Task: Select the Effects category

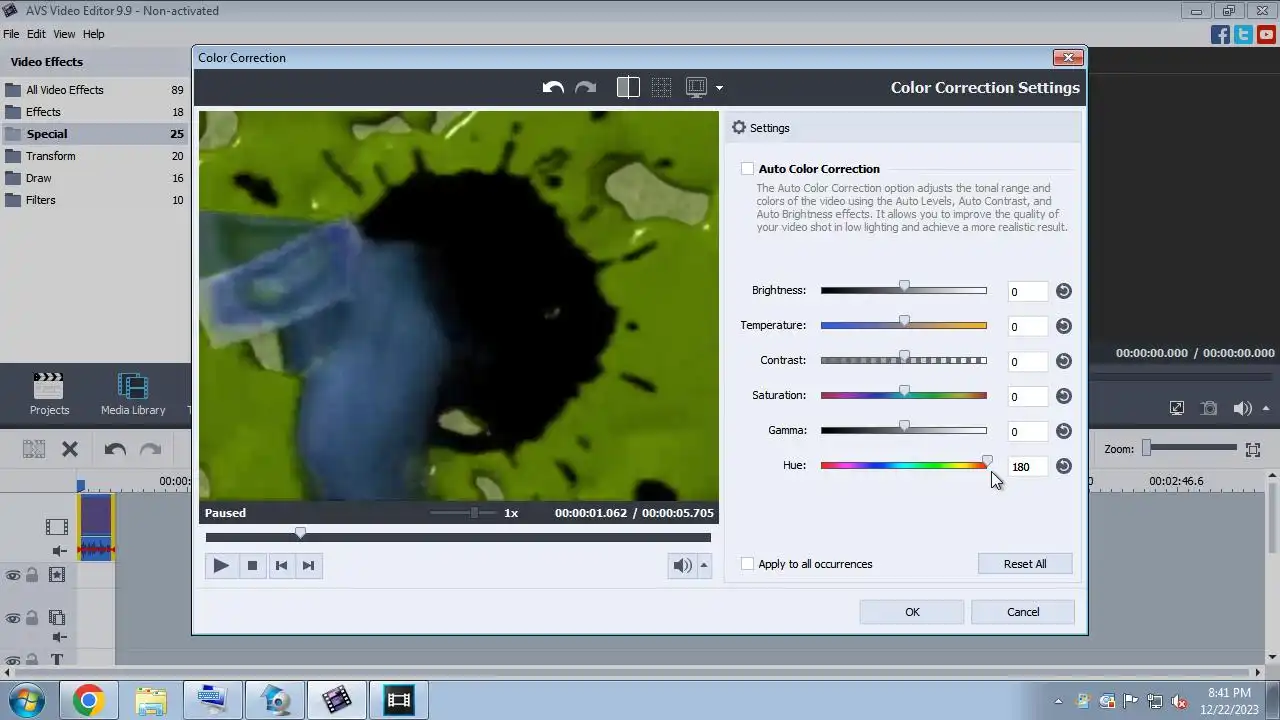Action: pos(94,112)
